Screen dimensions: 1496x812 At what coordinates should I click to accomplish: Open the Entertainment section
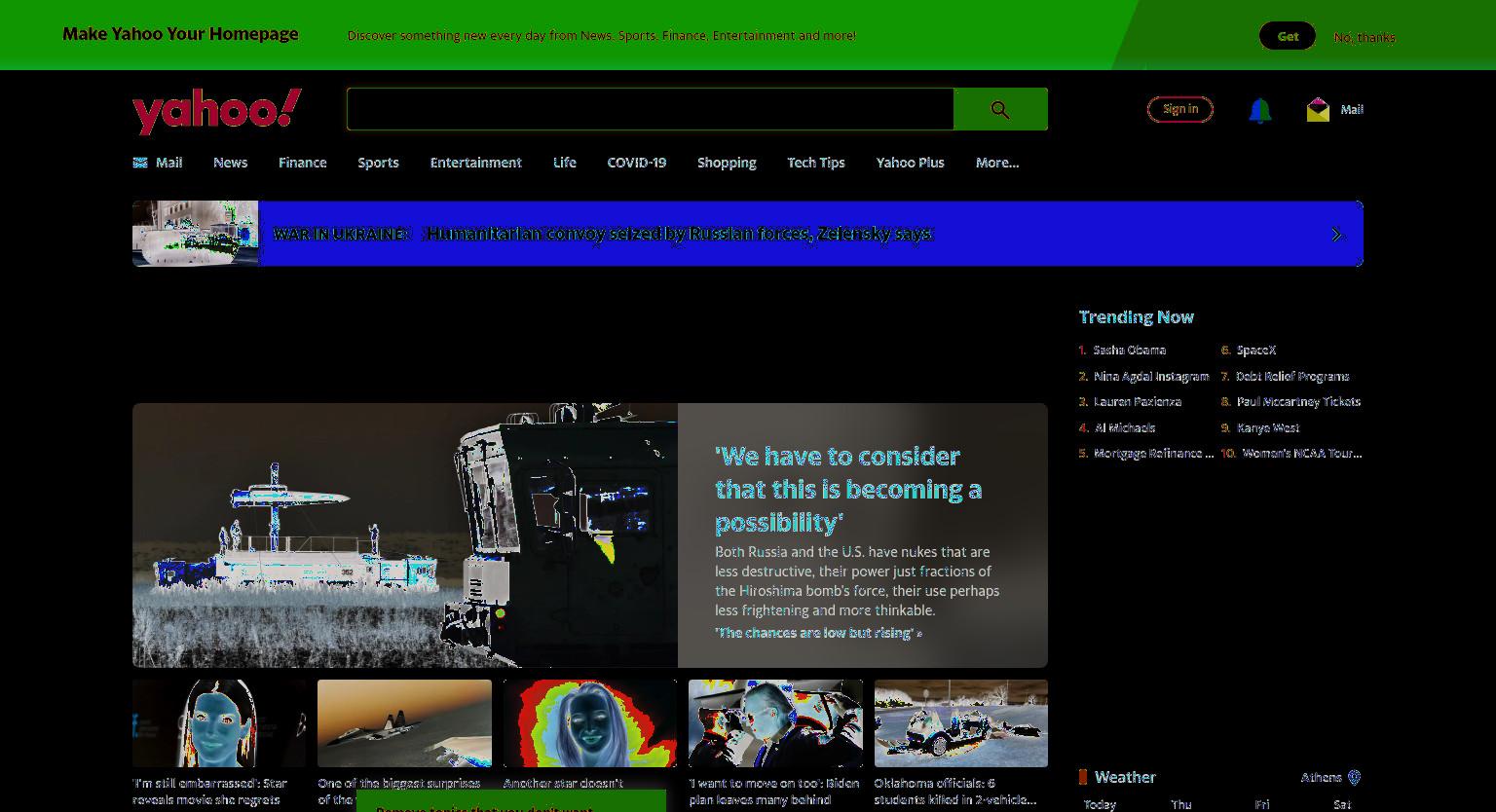476,163
